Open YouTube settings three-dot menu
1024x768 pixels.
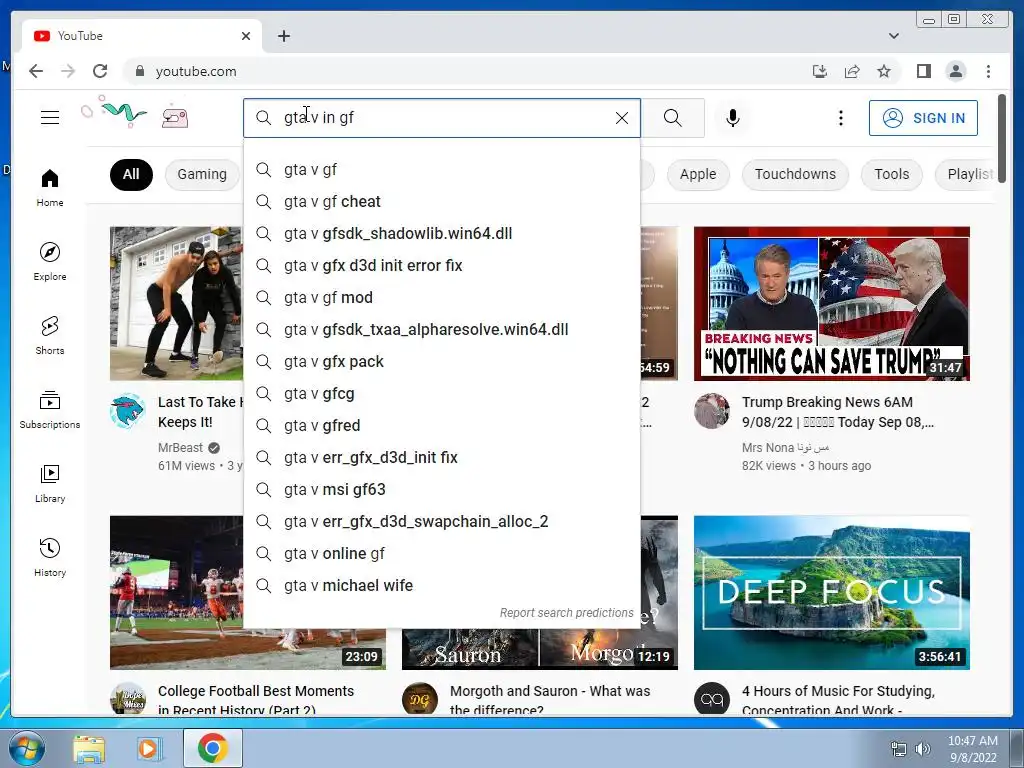tap(840, 118)
